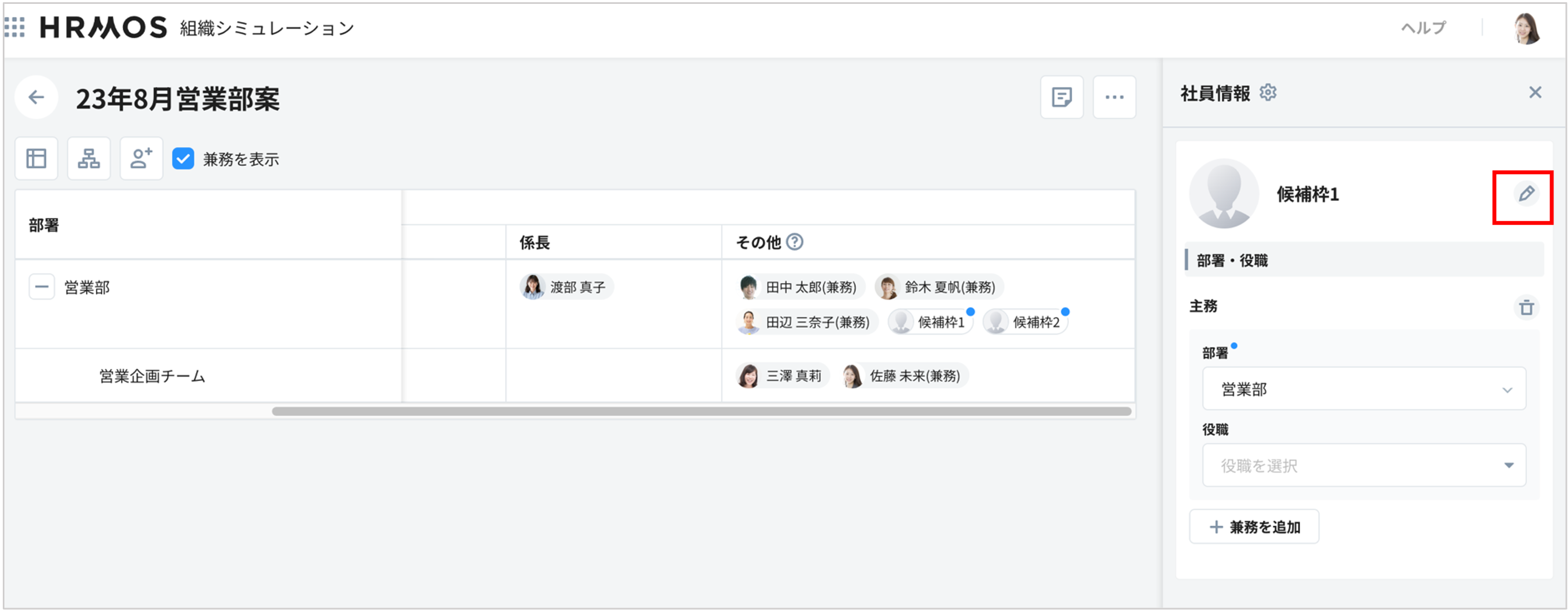This screenshot has width=1568, height=612.
Task: Select the table view icon
Action: click(36, 158)
